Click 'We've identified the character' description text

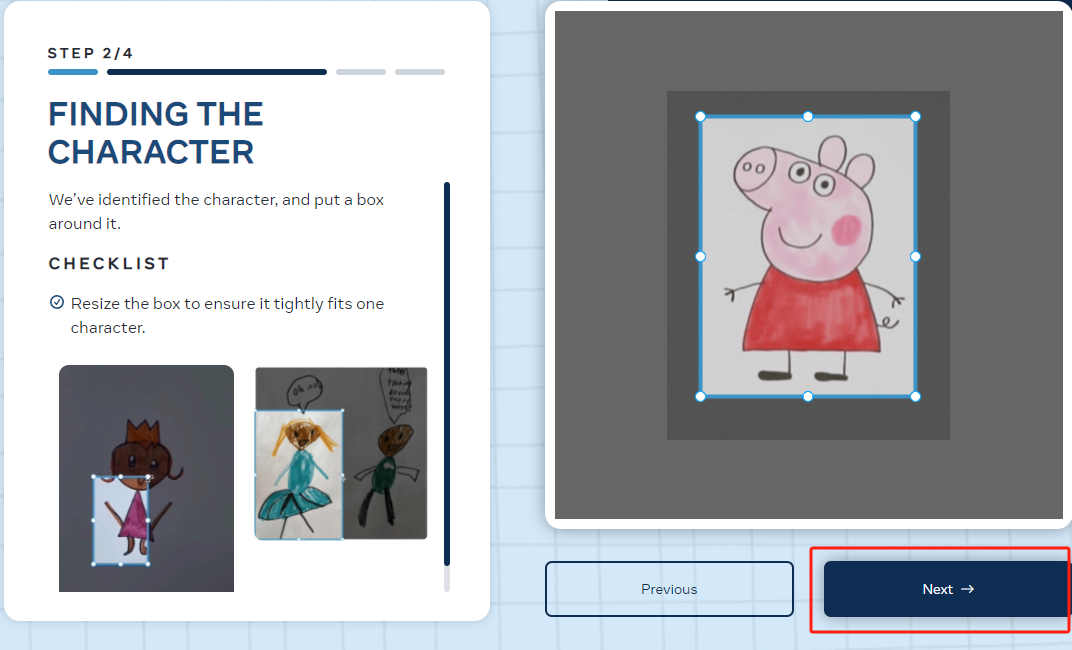216,211
